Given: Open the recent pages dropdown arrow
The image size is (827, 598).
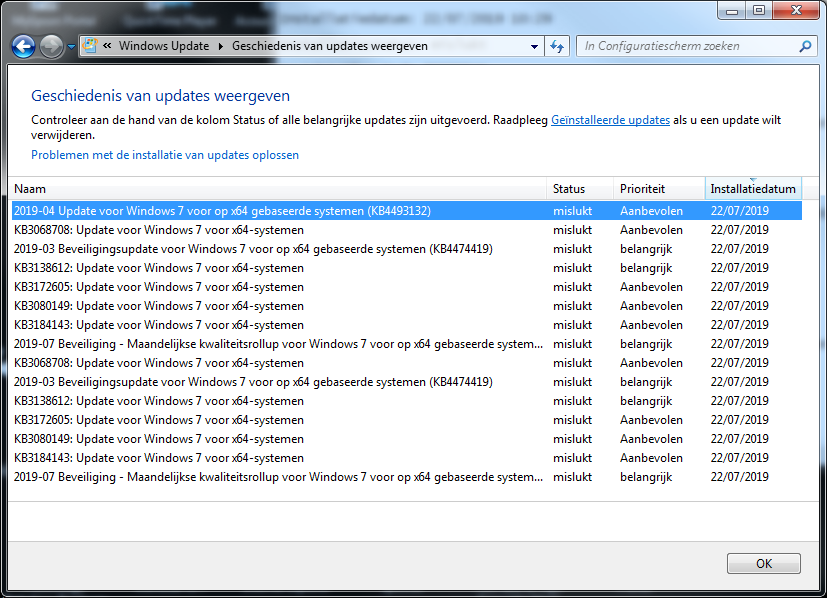Looking at the screenshot, I should (x=71, y=47).
